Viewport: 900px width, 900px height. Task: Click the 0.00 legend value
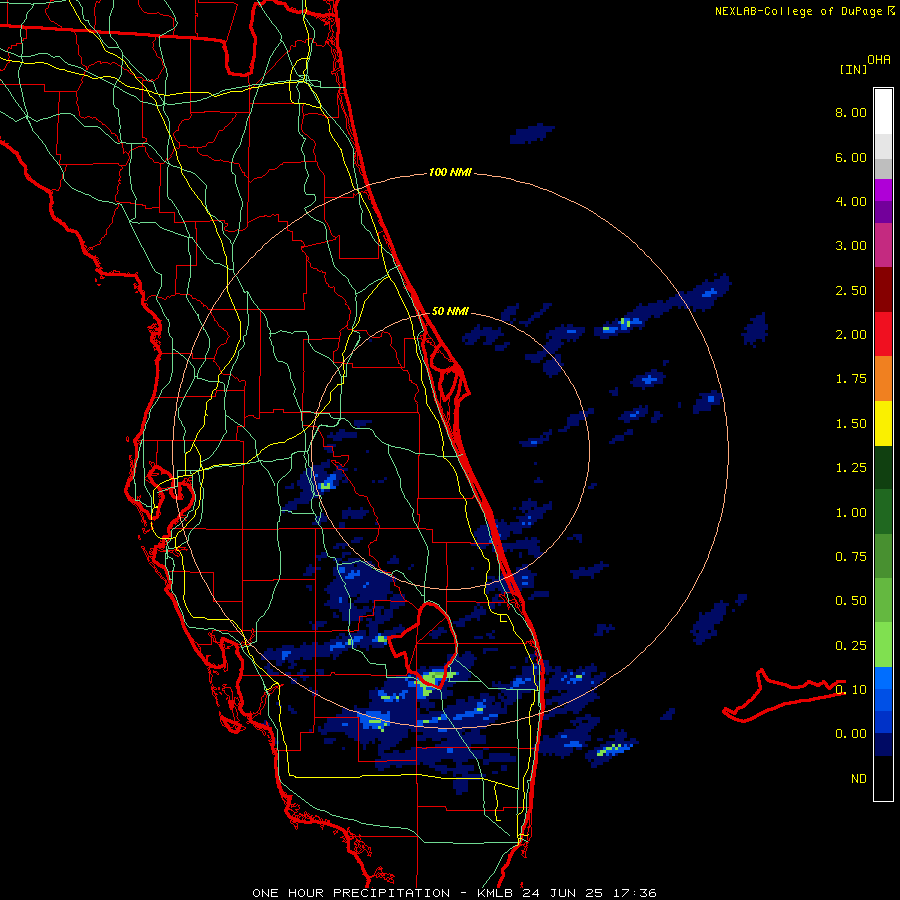[851, 734]
